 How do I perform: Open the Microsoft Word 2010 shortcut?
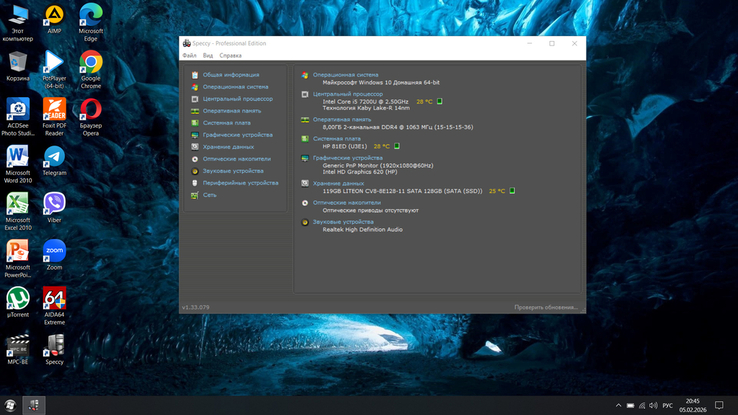tap(18, 164)
